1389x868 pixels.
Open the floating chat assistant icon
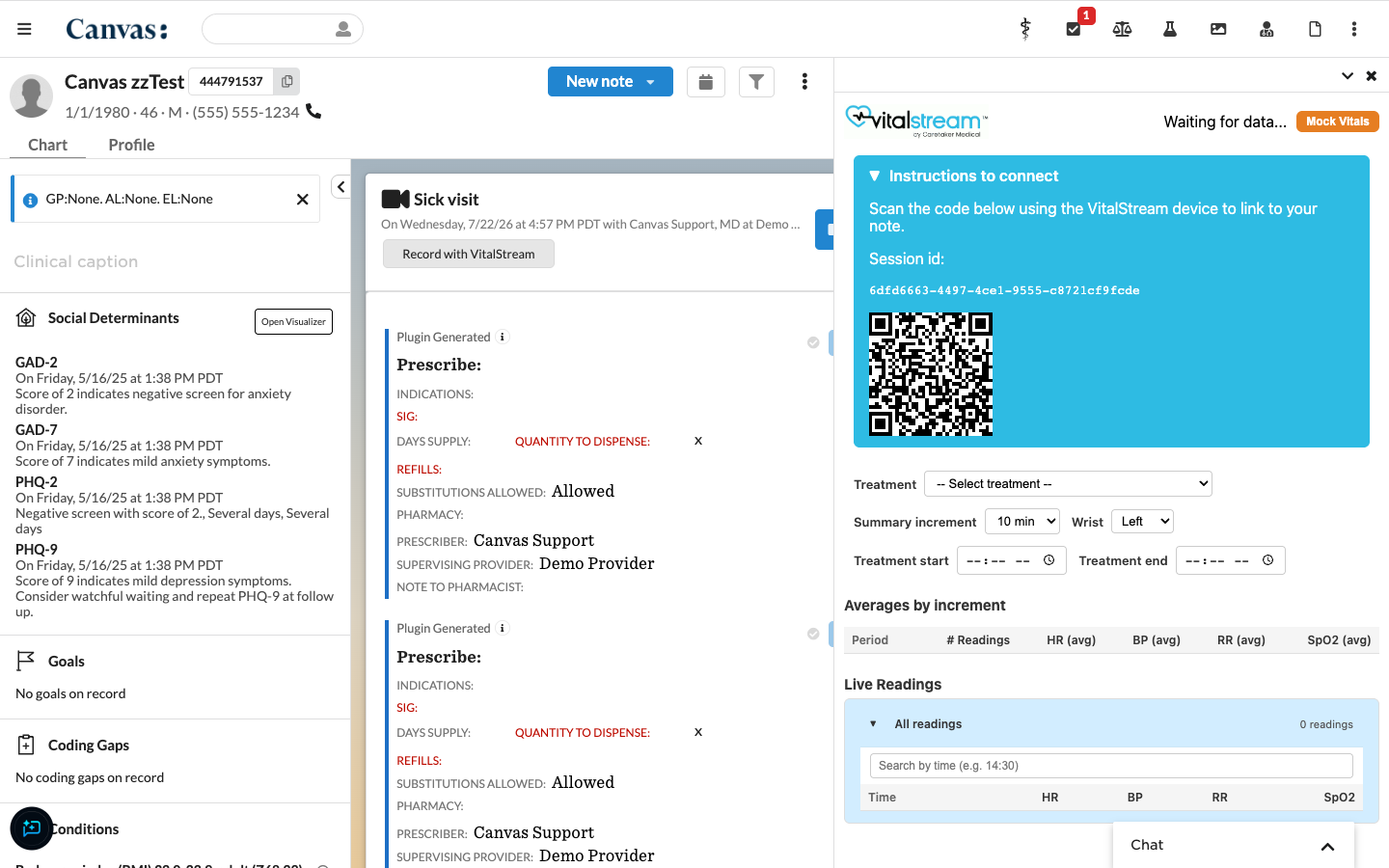(x=32, y=828)
